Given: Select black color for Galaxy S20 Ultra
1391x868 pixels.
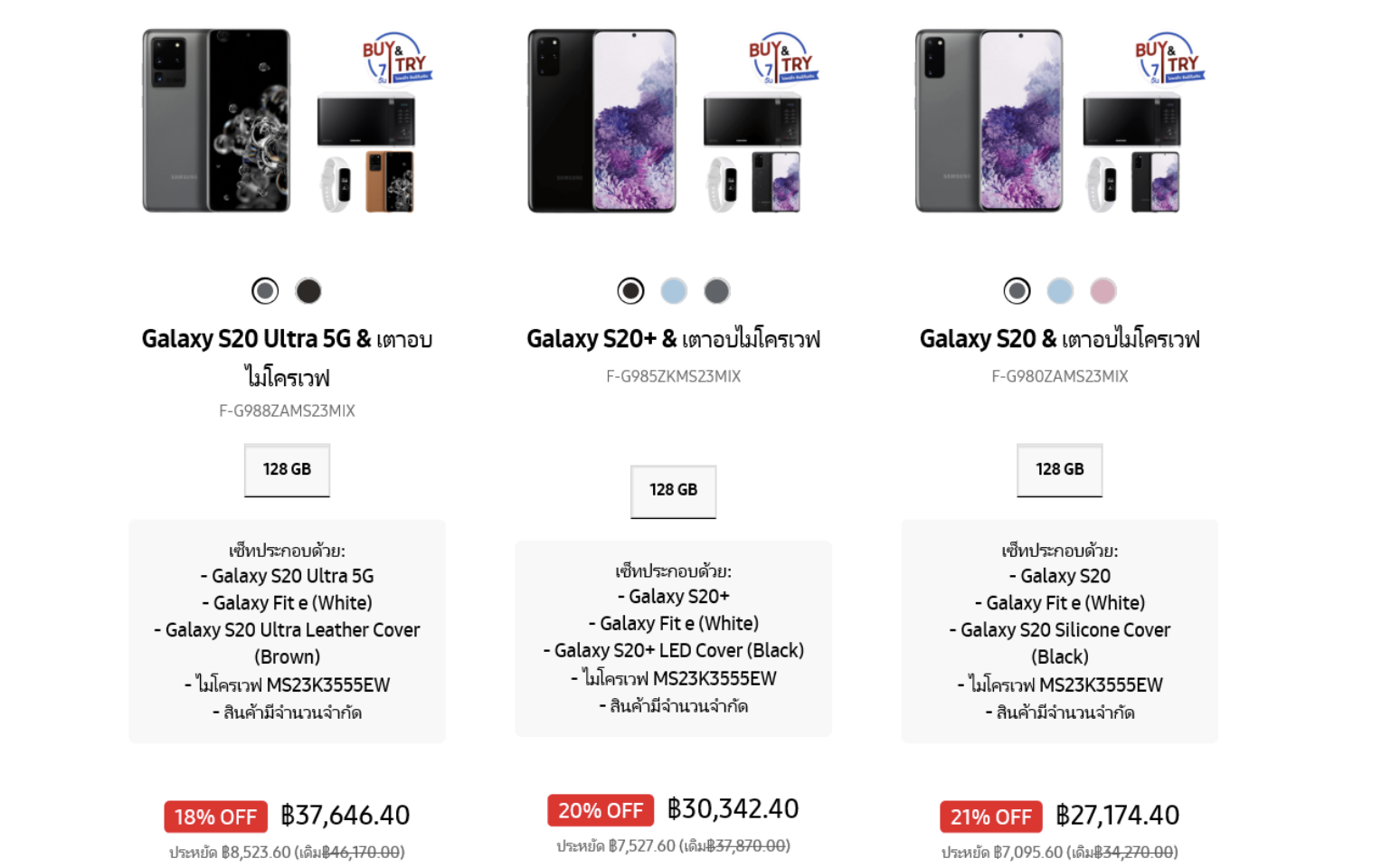Looking at the screenshot, I should [308, 291].
